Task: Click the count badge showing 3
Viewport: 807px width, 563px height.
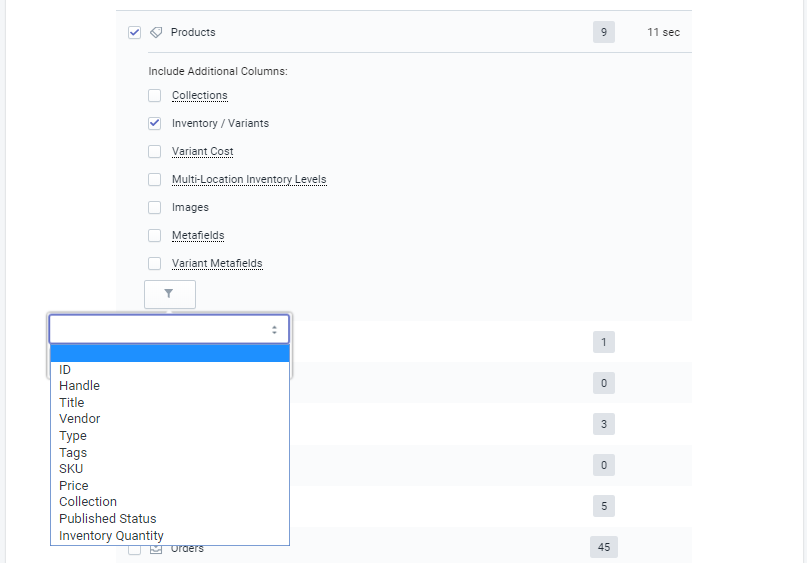Action: point(604,424)
